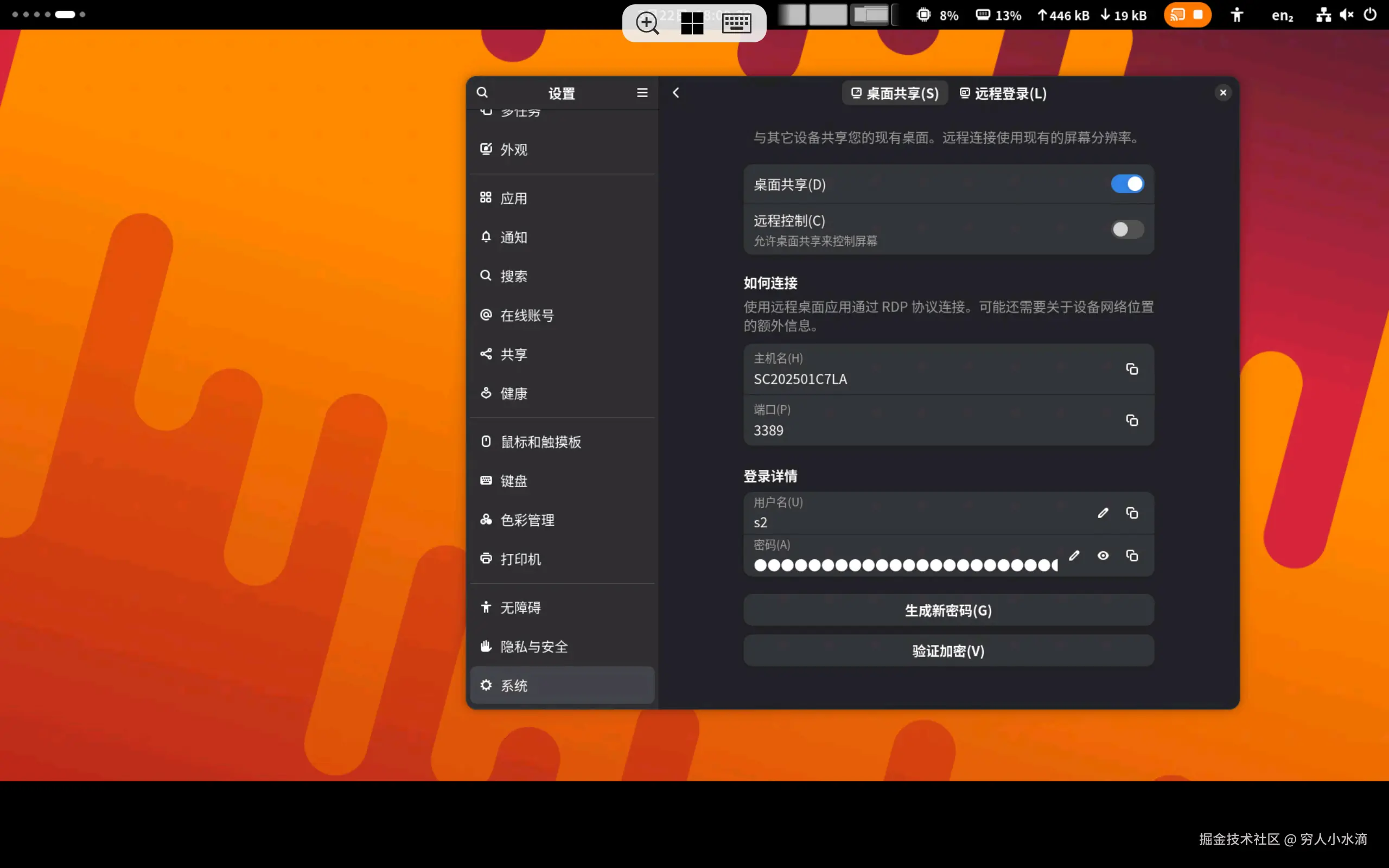Click the 验证加密(V) button
This screenshot has width=1389, height=868.
948,650
